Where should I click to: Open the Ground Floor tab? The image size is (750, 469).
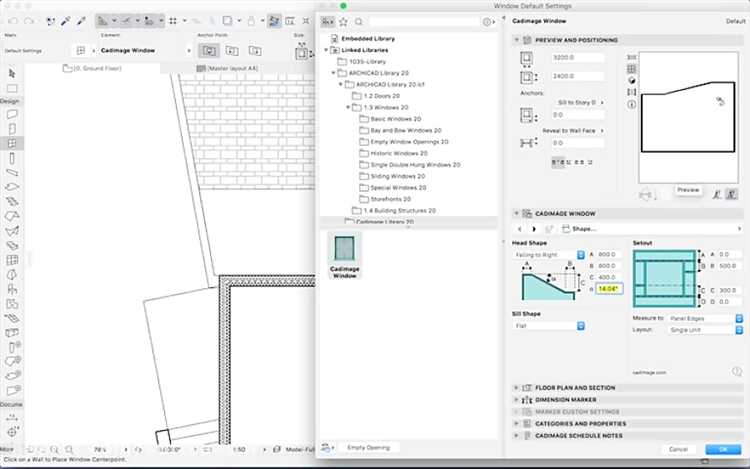[92, 68]
